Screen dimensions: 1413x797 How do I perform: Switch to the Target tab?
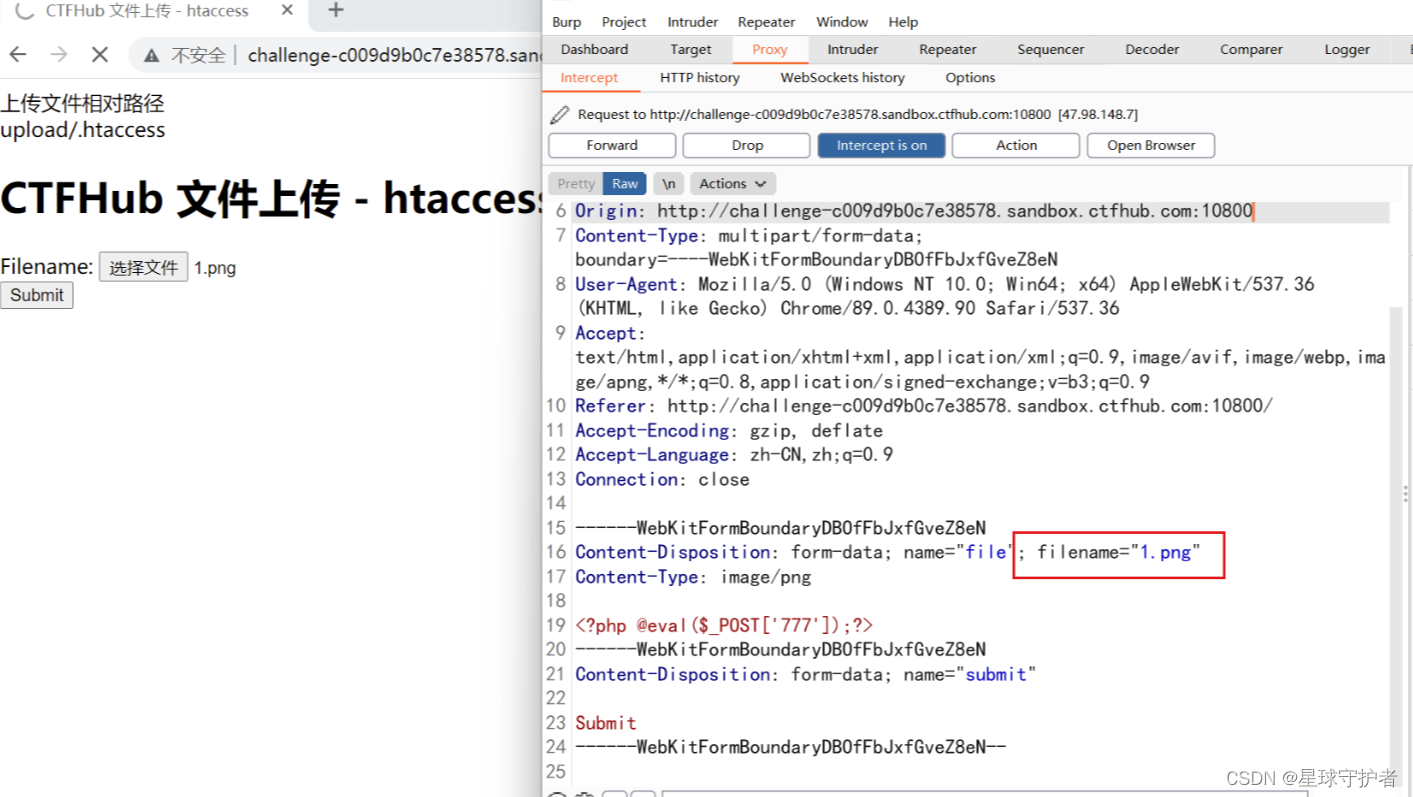pos(691,49)
